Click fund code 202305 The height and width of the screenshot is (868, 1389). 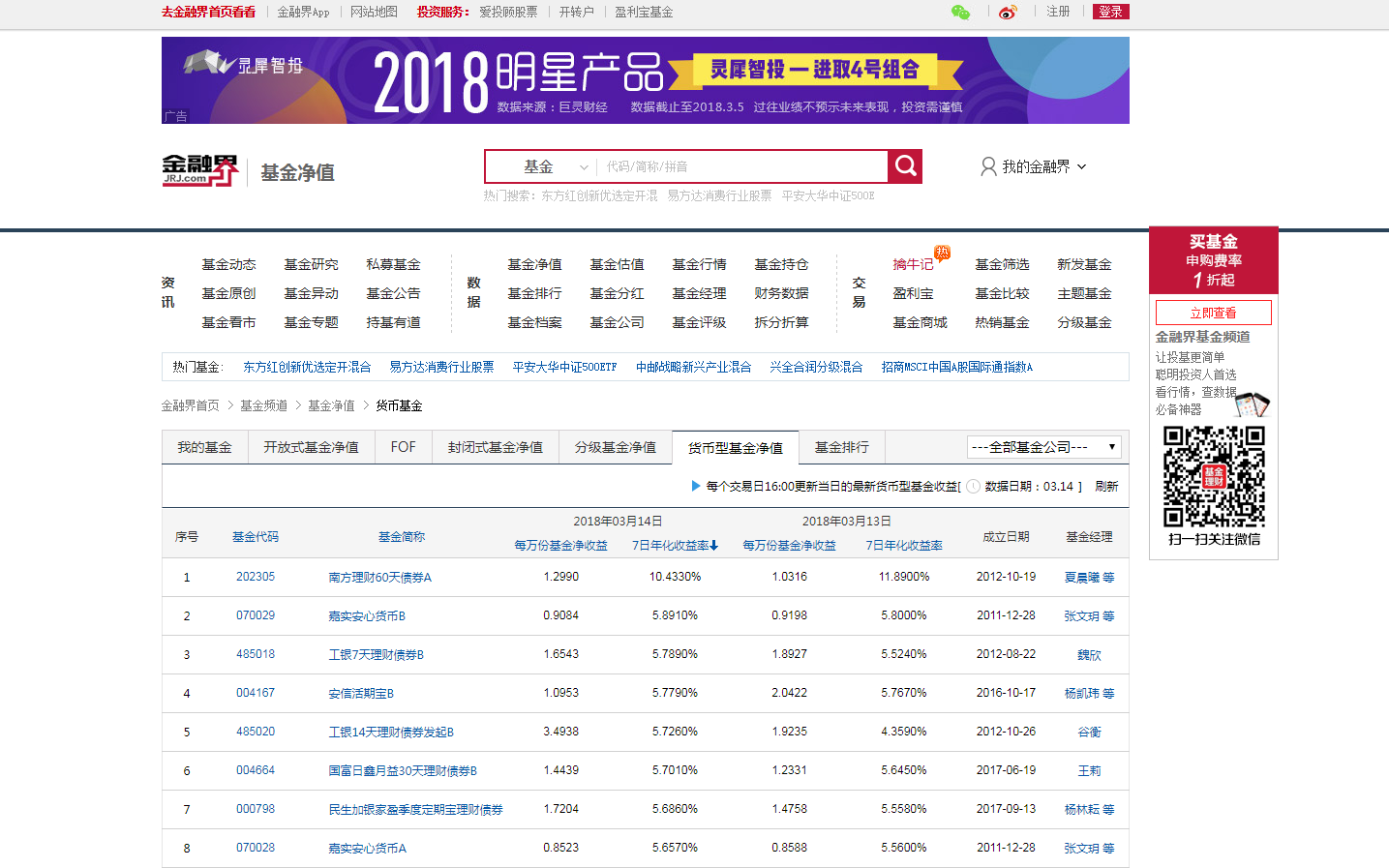pos(256,577)
